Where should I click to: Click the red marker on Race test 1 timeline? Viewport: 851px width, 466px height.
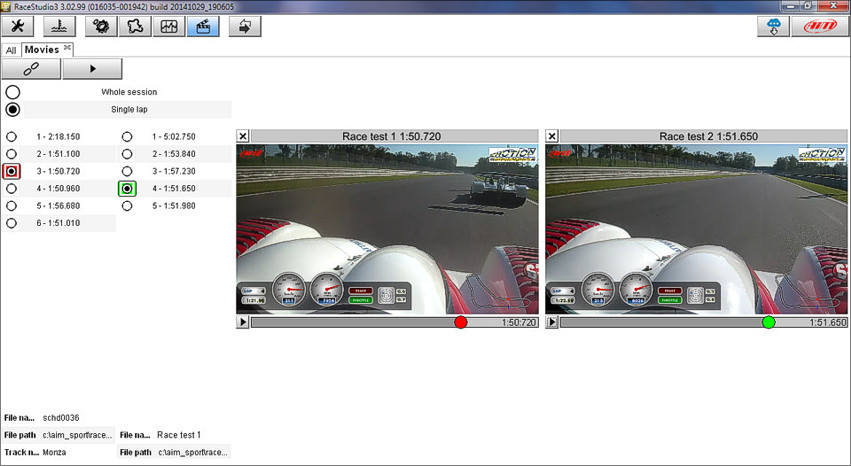coord(460,322)
